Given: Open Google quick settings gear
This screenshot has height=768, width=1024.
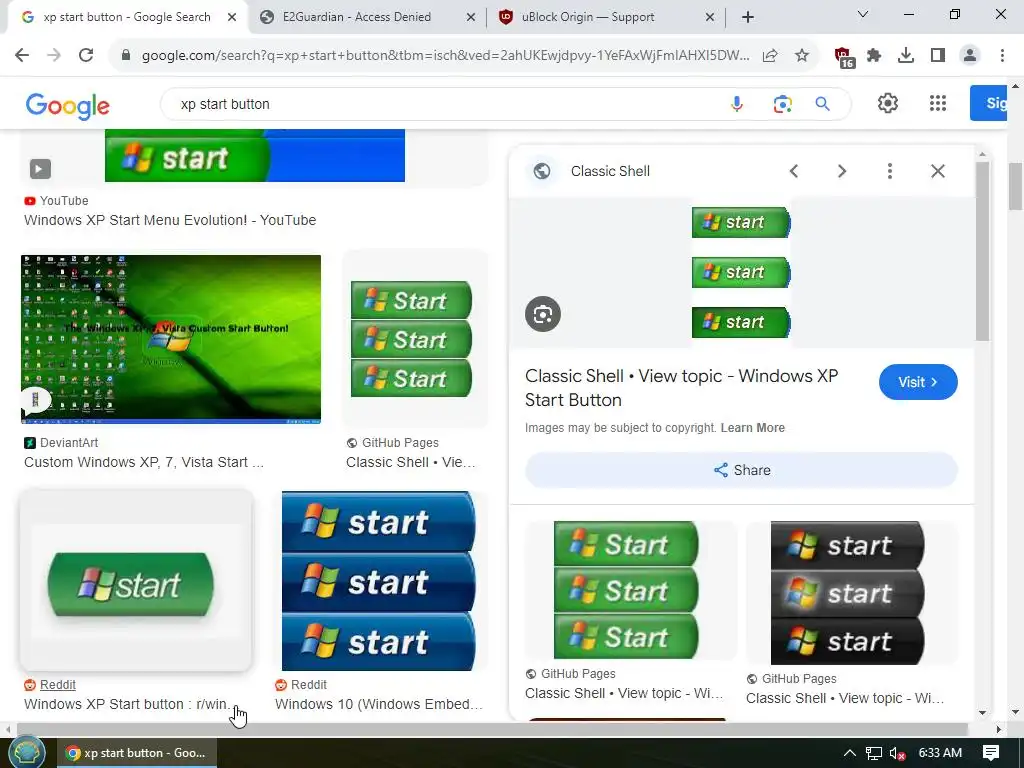Looking at the screenshot, I should (x=888, y=103).
